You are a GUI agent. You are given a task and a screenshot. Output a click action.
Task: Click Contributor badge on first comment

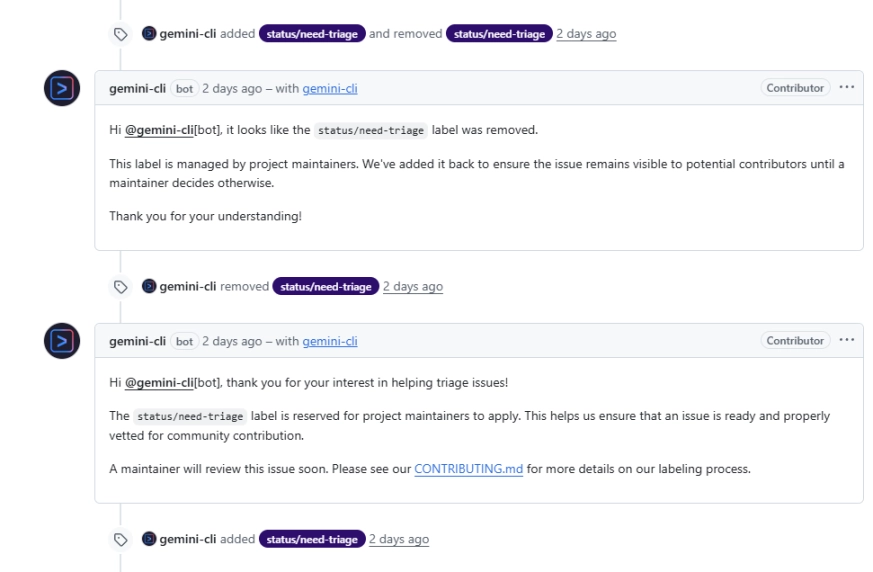[x=796, y=88]
